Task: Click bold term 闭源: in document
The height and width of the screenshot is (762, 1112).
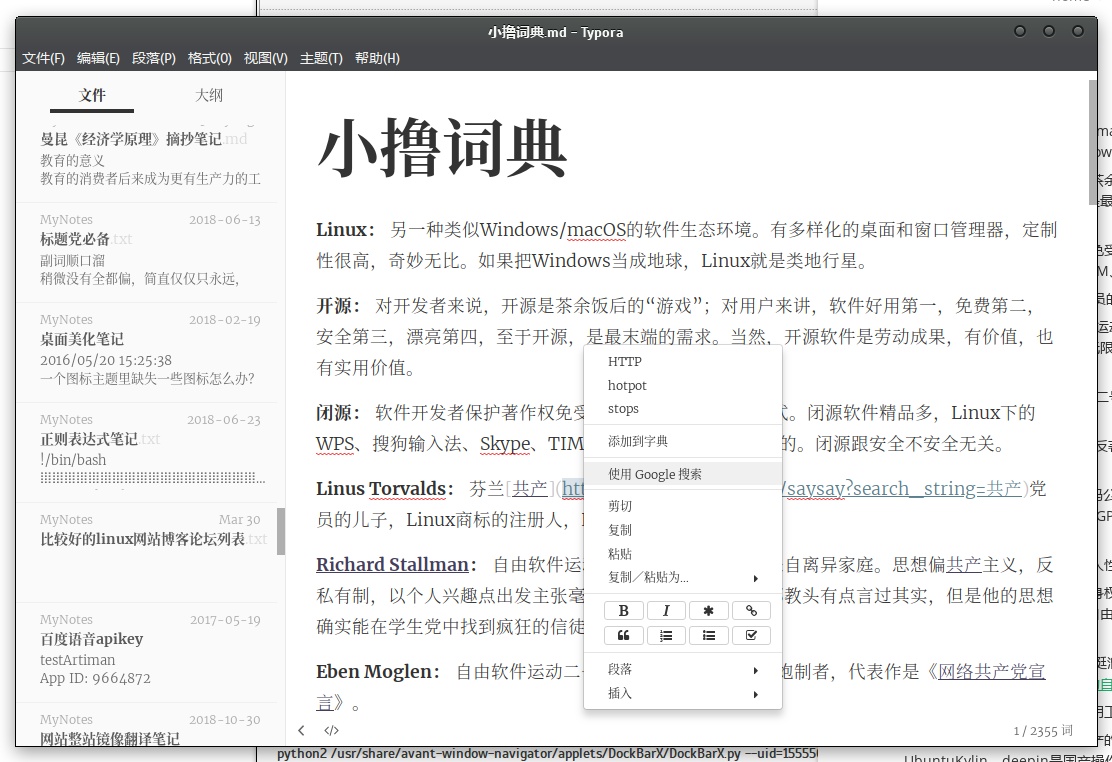Action: tap(338, 413)
